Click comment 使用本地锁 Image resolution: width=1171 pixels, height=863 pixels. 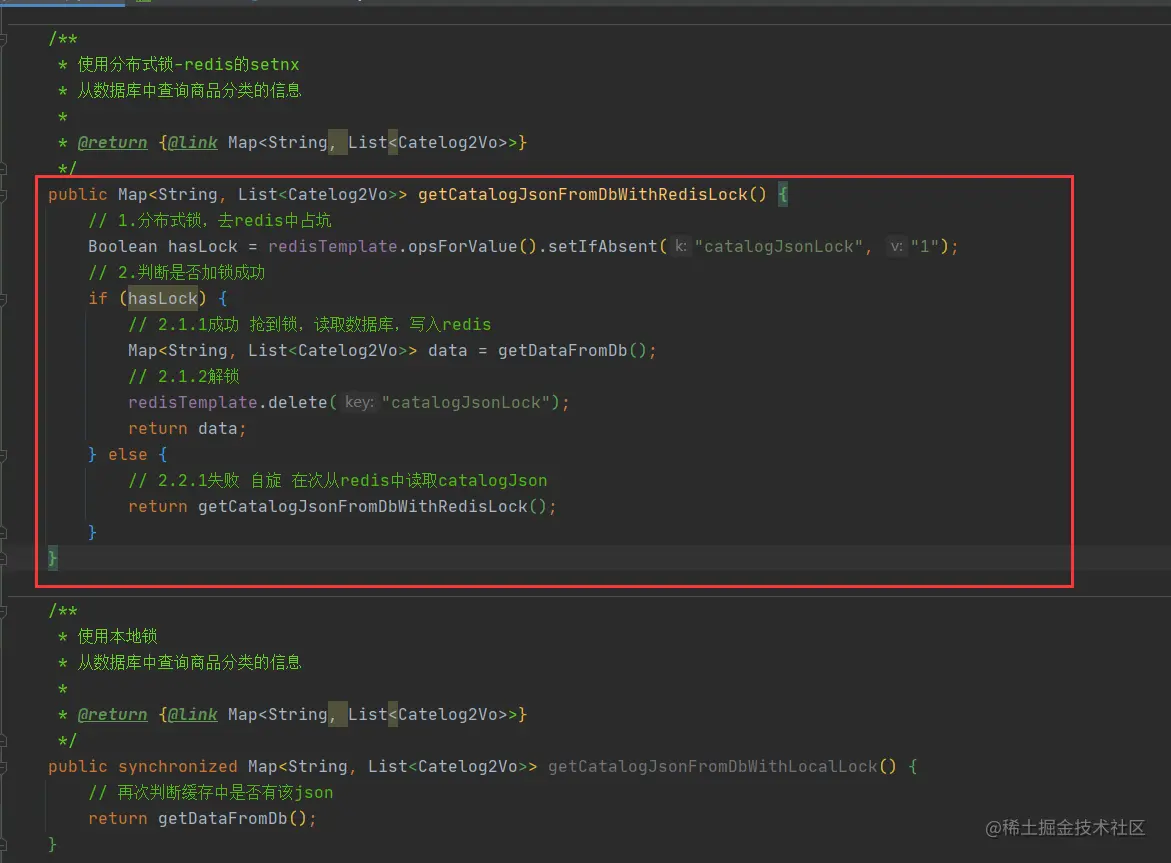click(117, 637)
